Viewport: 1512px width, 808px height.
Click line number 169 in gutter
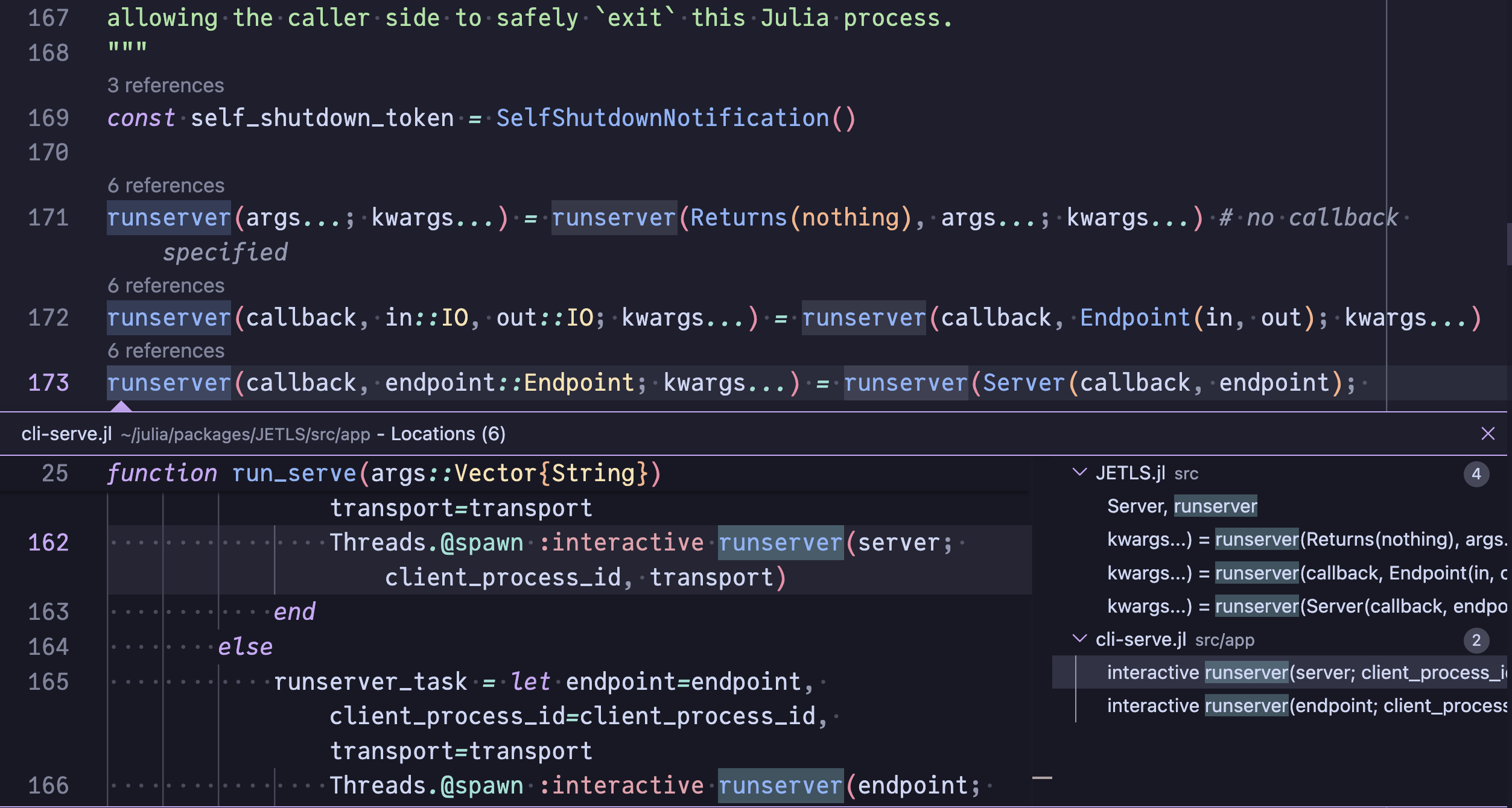point(48,118)
